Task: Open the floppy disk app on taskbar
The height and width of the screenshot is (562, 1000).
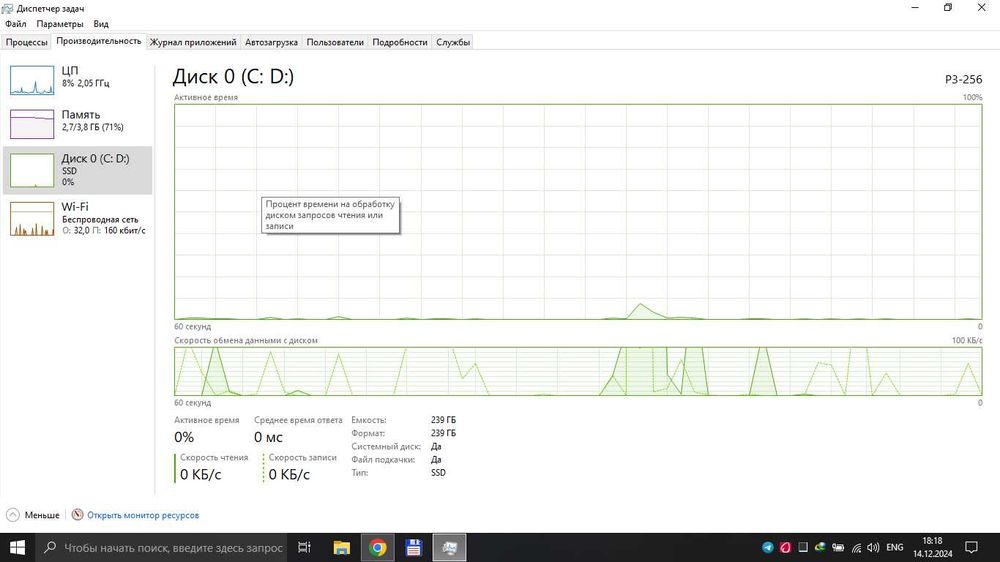Action: click(413, 547)
